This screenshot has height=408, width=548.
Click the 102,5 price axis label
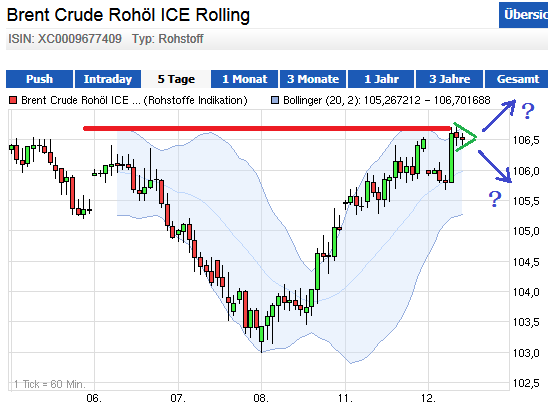(x=526, y=383)
